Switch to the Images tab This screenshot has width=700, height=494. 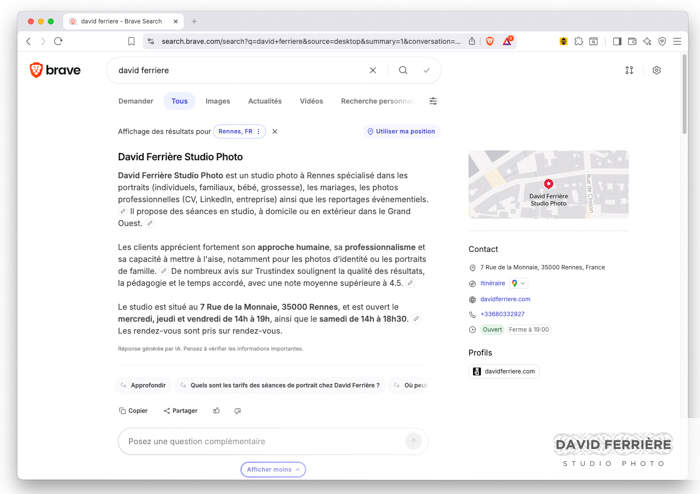[217, 101]
